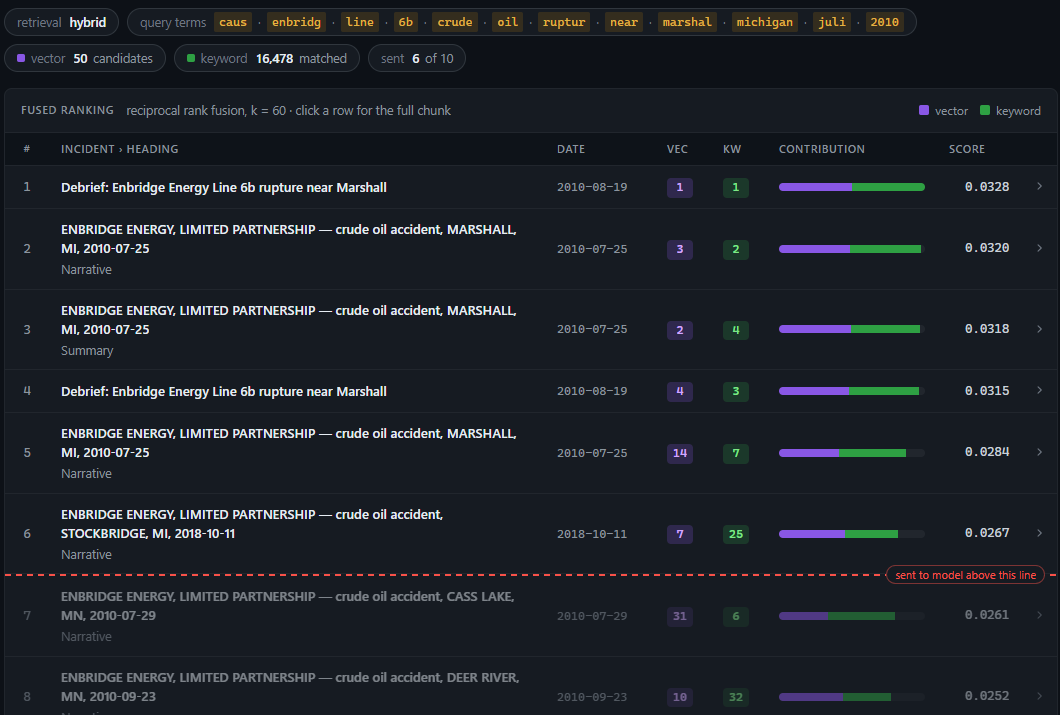The image size is (1060, 715).
Task: Open the chevron on the 0.0318 Summary row
Action: [x=1039, y=328]
